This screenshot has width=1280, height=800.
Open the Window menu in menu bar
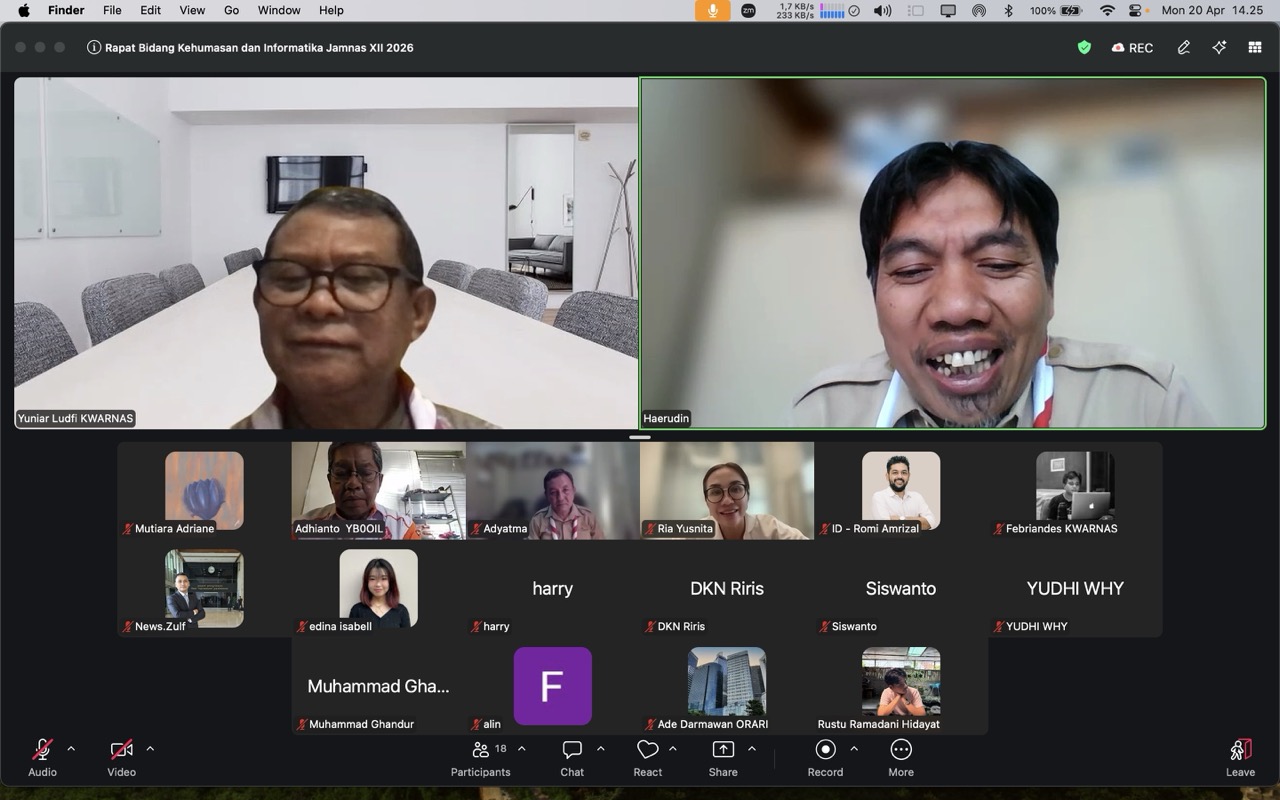pos(279,10)
